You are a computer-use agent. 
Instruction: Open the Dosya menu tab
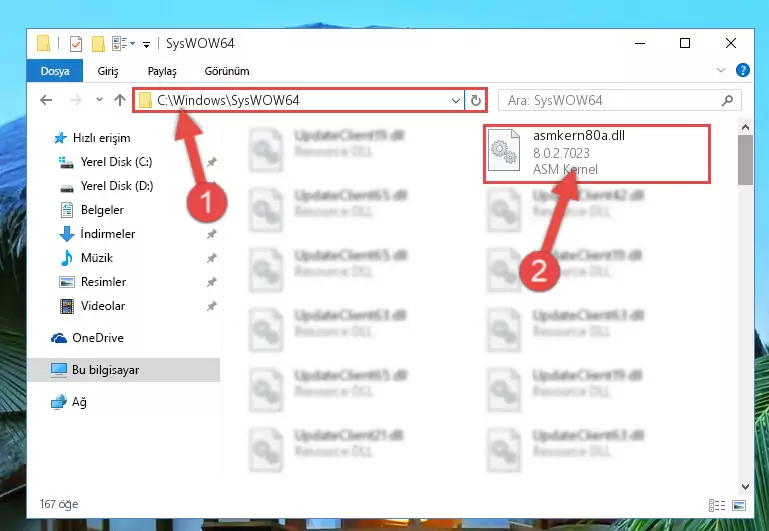[55, 71]
